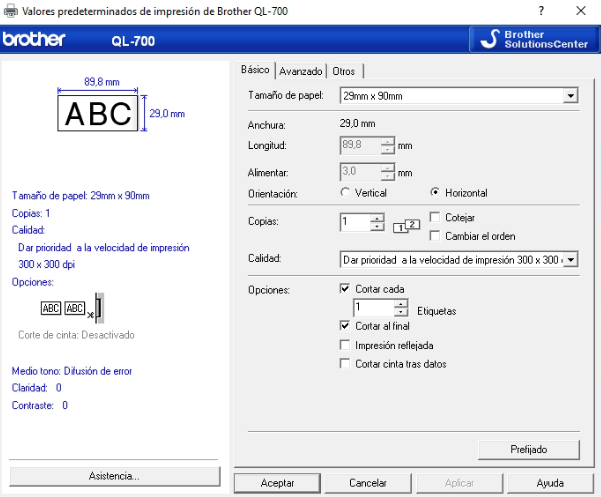Click the help question mark button
This screenshot has width=601, height=497.
tap(541, 11)
